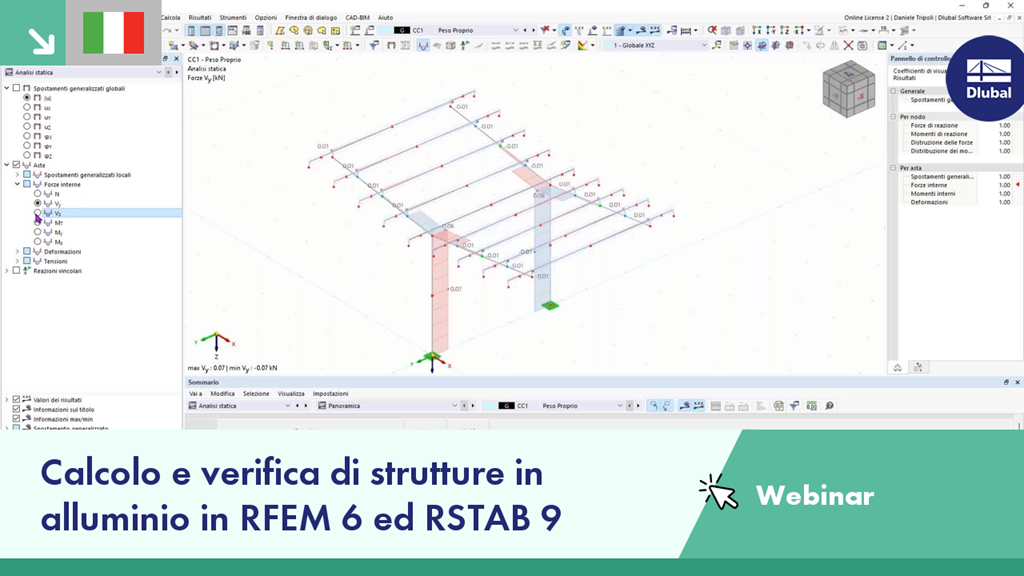Collapse the Per nodo section
The height and width of the screenshot is (576, 1024).
[893, 116]
